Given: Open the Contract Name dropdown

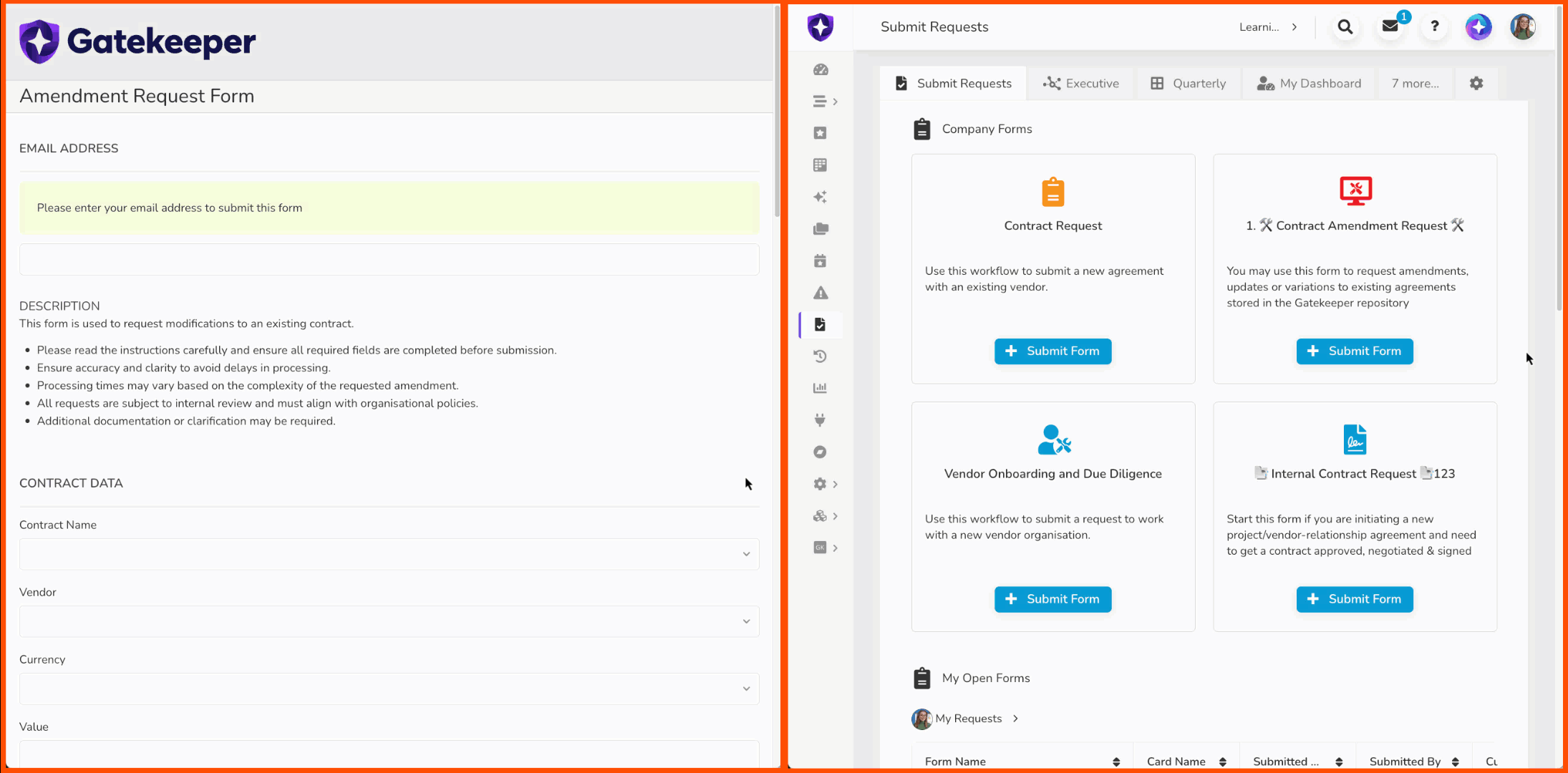Looking at the screenshot, I should click(x=389, y=554).
